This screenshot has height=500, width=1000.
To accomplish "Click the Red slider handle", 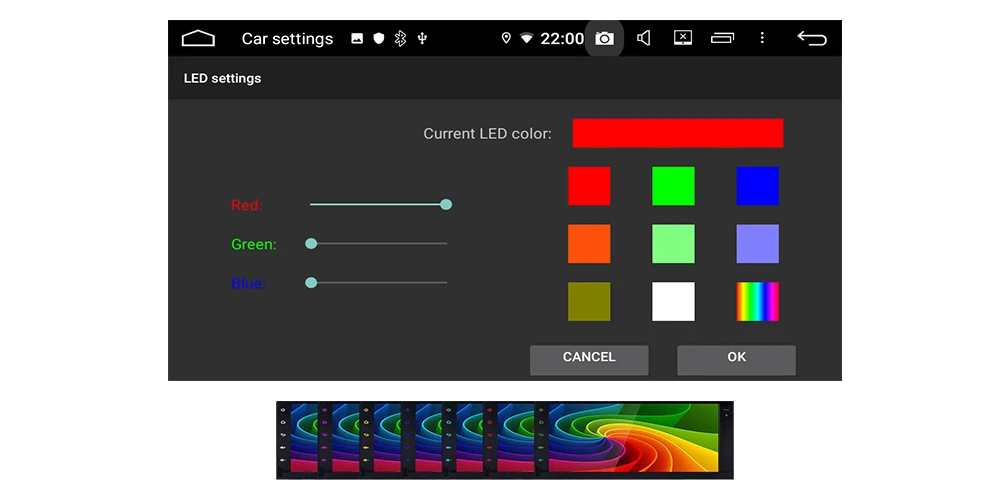I will [x=446, y=204].
